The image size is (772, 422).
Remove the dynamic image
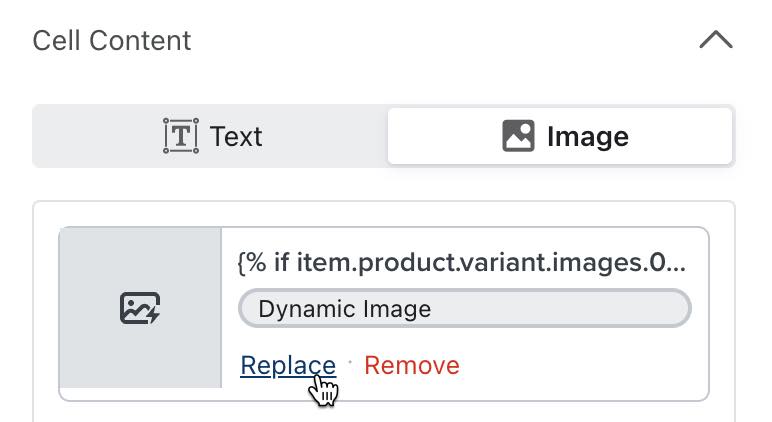click(411, 365)
